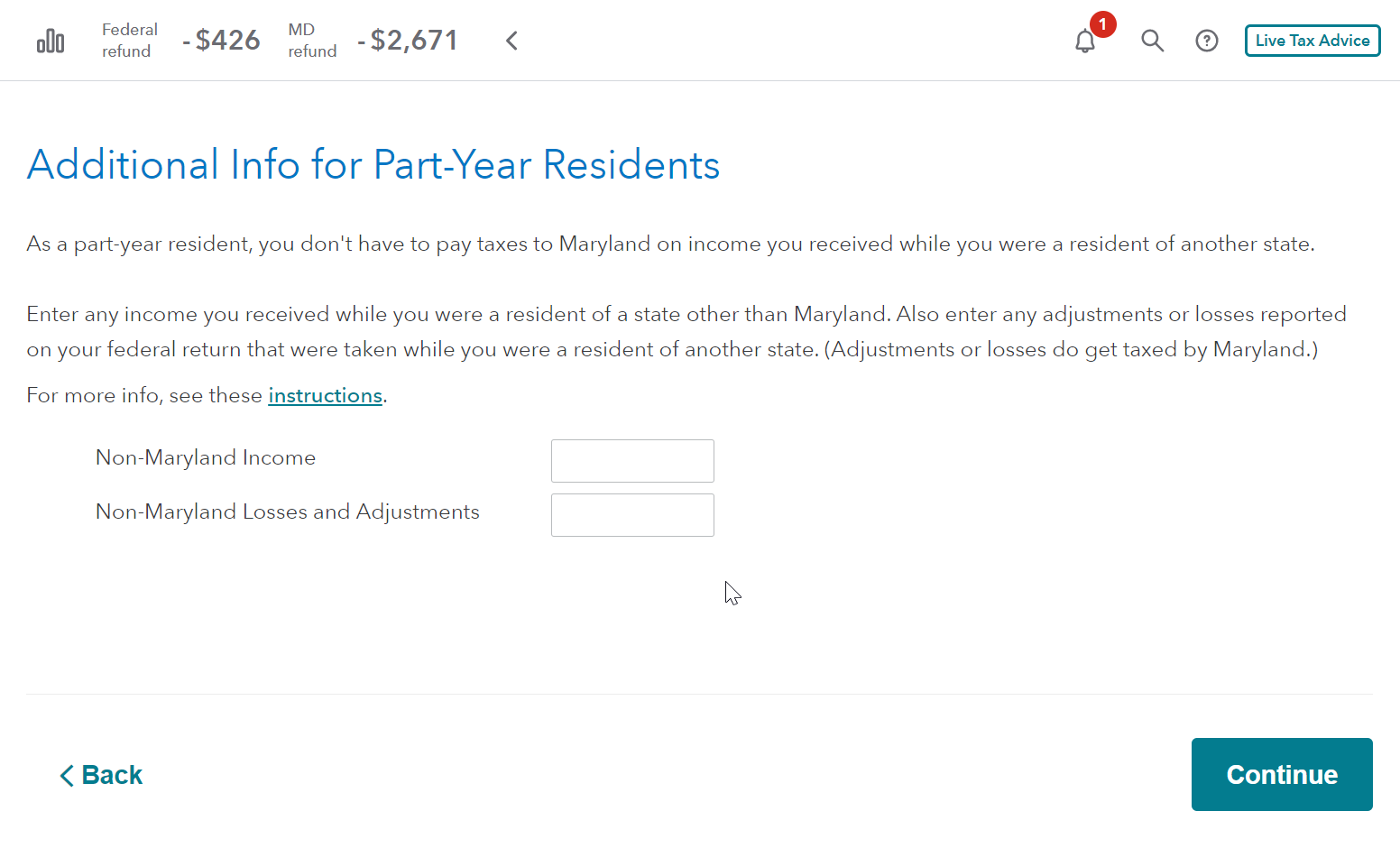Open search with the magnifier icon
This screenshot has height=848, width=1400.
click(x=1152, y=41)
